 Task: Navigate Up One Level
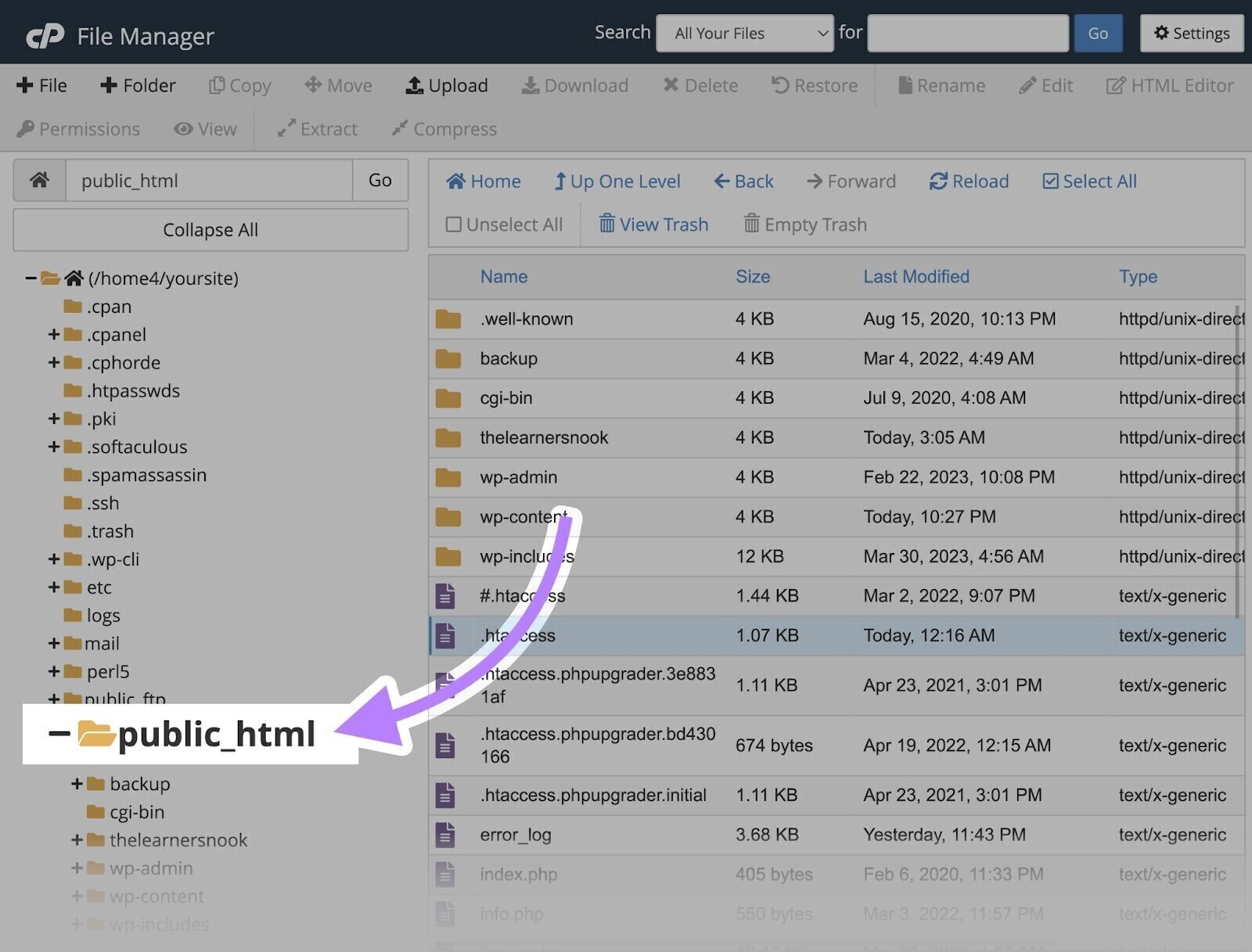tap(617, 181)
